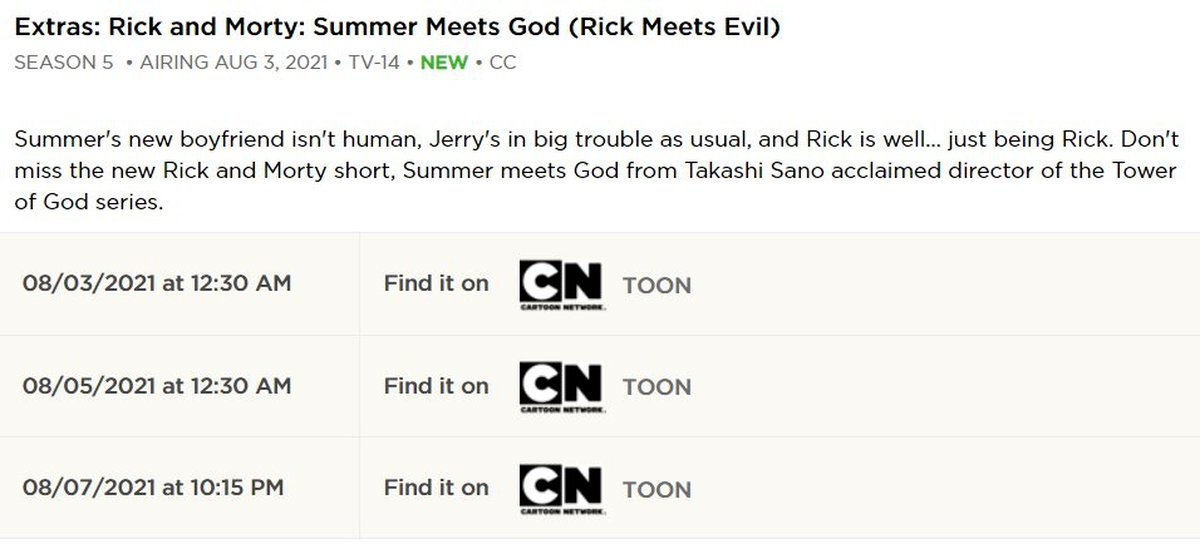Click the TV-14 rating label
Screen dimensions: 1200x544
[x=375, y=62]
